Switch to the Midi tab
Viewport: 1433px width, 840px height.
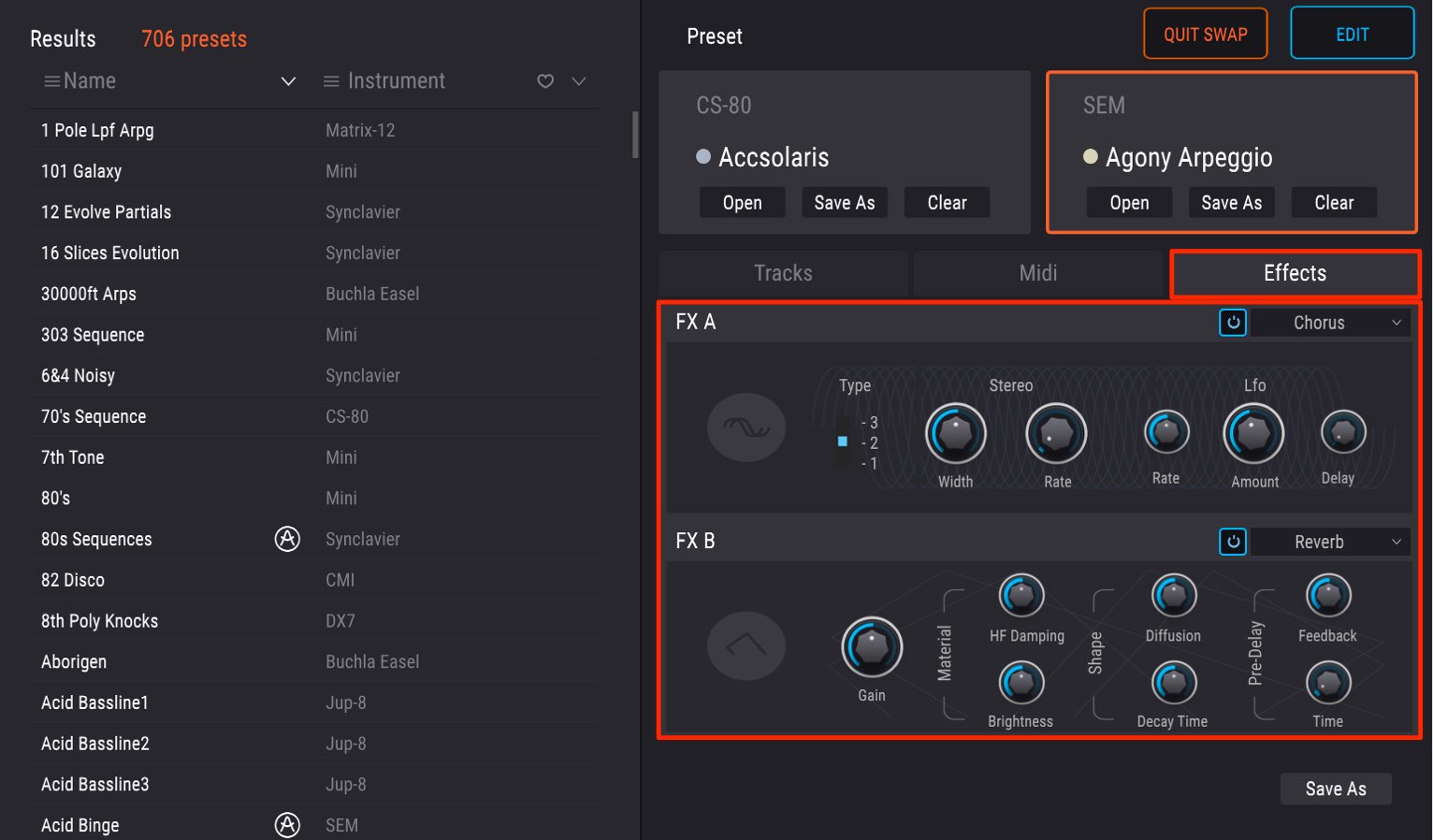click(x=1038, y=273)
